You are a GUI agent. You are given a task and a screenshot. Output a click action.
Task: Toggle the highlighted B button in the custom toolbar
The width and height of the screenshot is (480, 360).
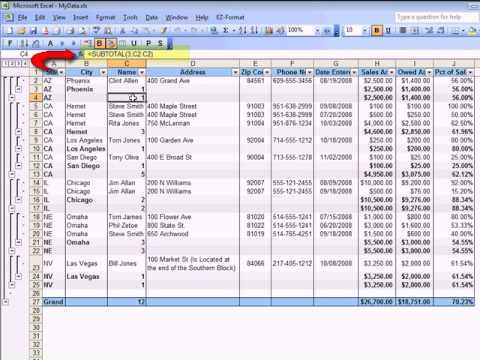[99, 43]
